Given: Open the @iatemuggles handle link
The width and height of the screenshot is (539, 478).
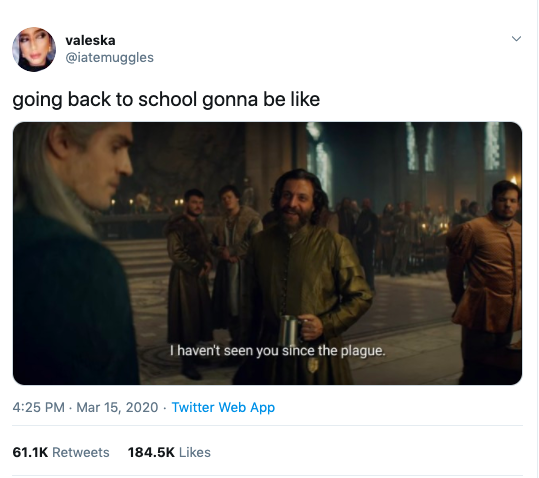Looking at the screenshot, I should click(x=109, y=57).
